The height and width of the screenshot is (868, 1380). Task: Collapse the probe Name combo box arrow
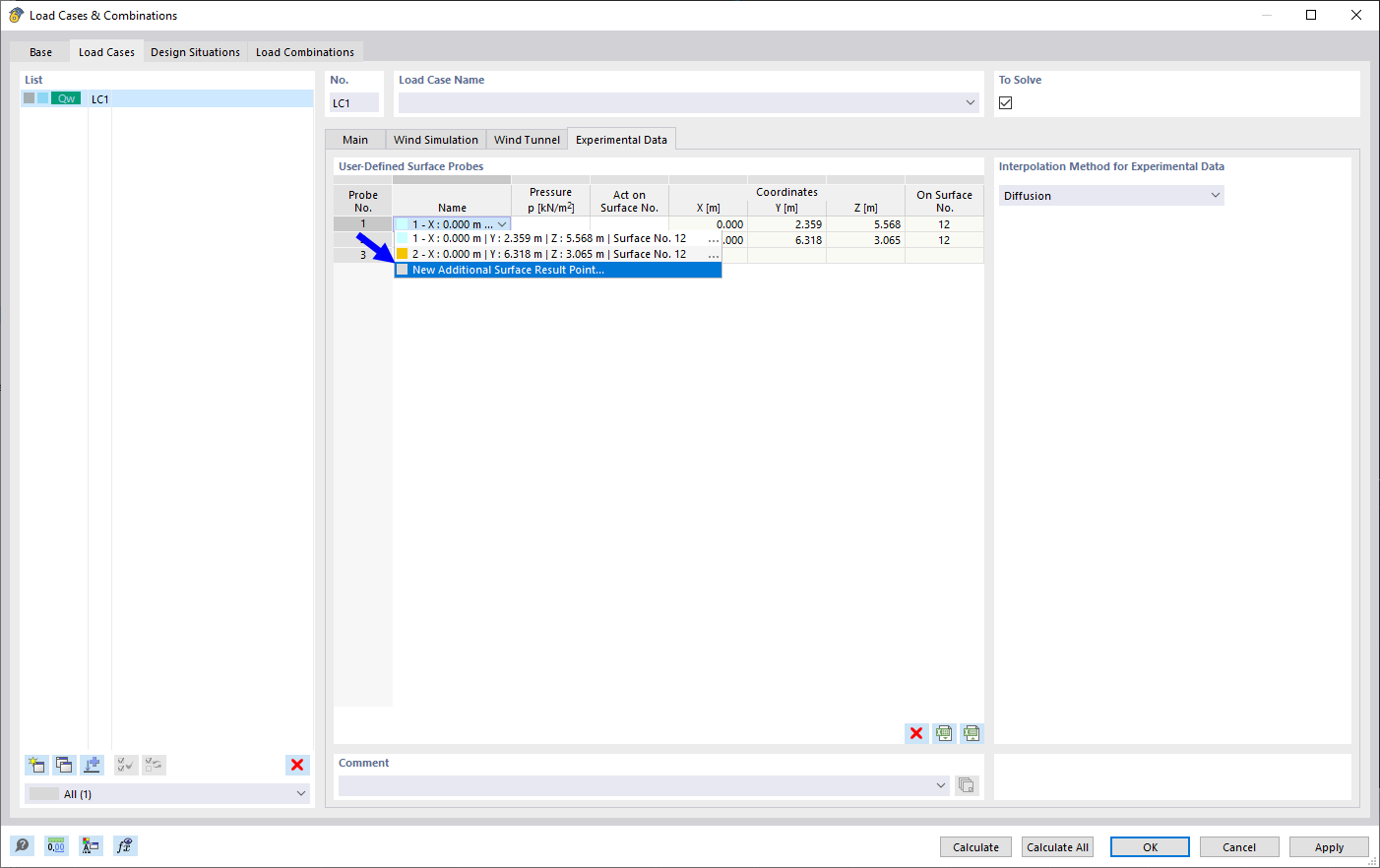coord(502,224)
